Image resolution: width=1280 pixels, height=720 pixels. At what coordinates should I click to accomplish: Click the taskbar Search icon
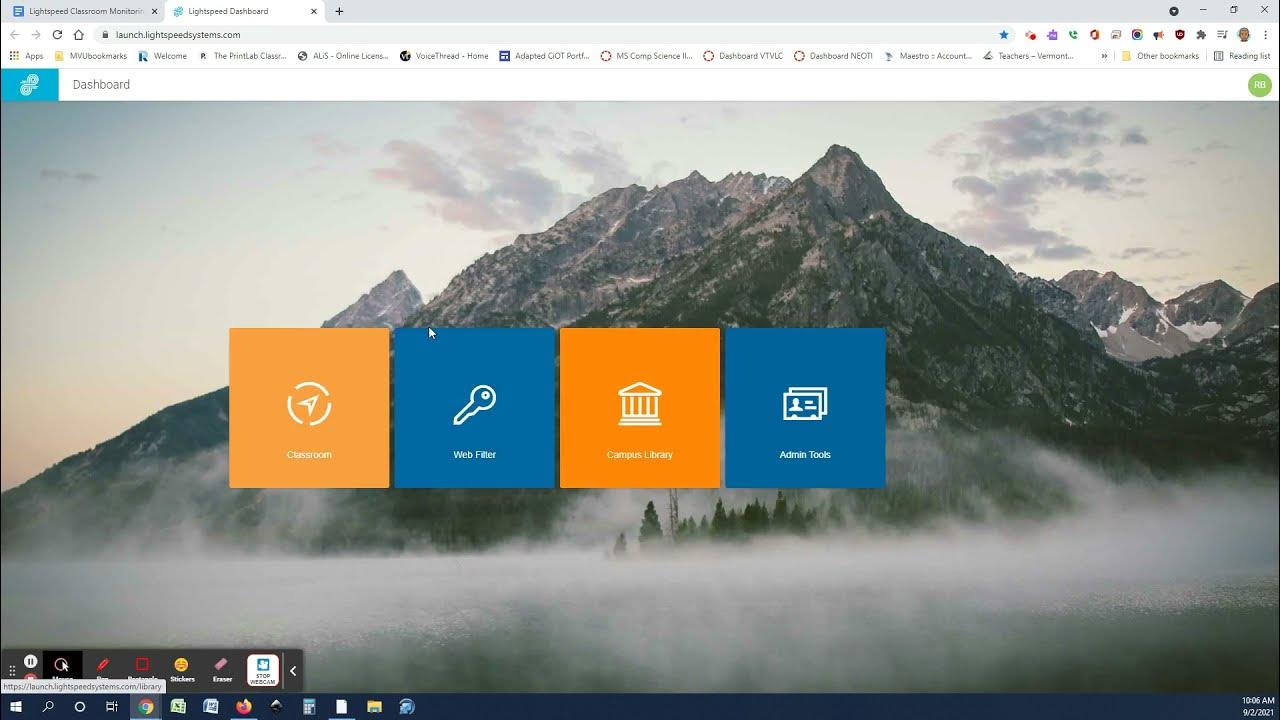click(48, 706)
